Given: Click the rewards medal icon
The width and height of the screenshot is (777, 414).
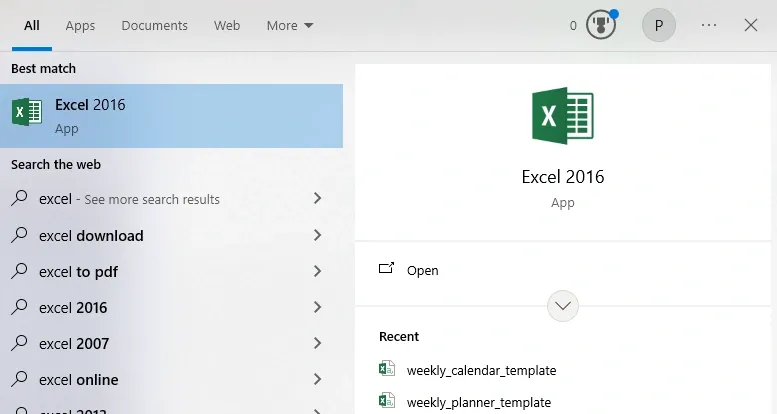Looking at the screenshot, I should coord(601,25).
